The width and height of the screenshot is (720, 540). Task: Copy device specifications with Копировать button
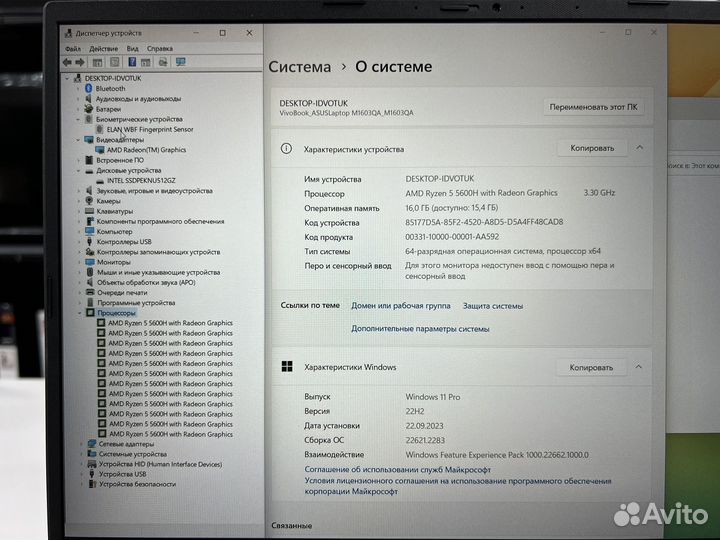(x=592, y=148)
